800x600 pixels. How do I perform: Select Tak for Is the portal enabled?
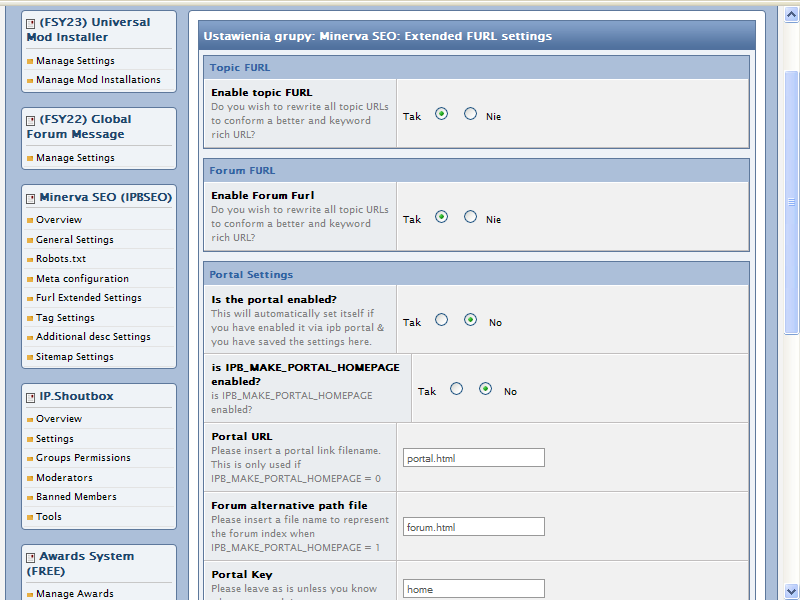pos(441,320)
